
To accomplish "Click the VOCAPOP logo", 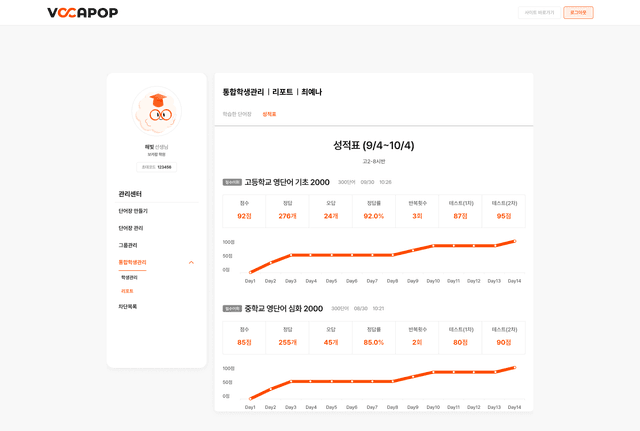I will pyautogui.click(x=82, y=13).
